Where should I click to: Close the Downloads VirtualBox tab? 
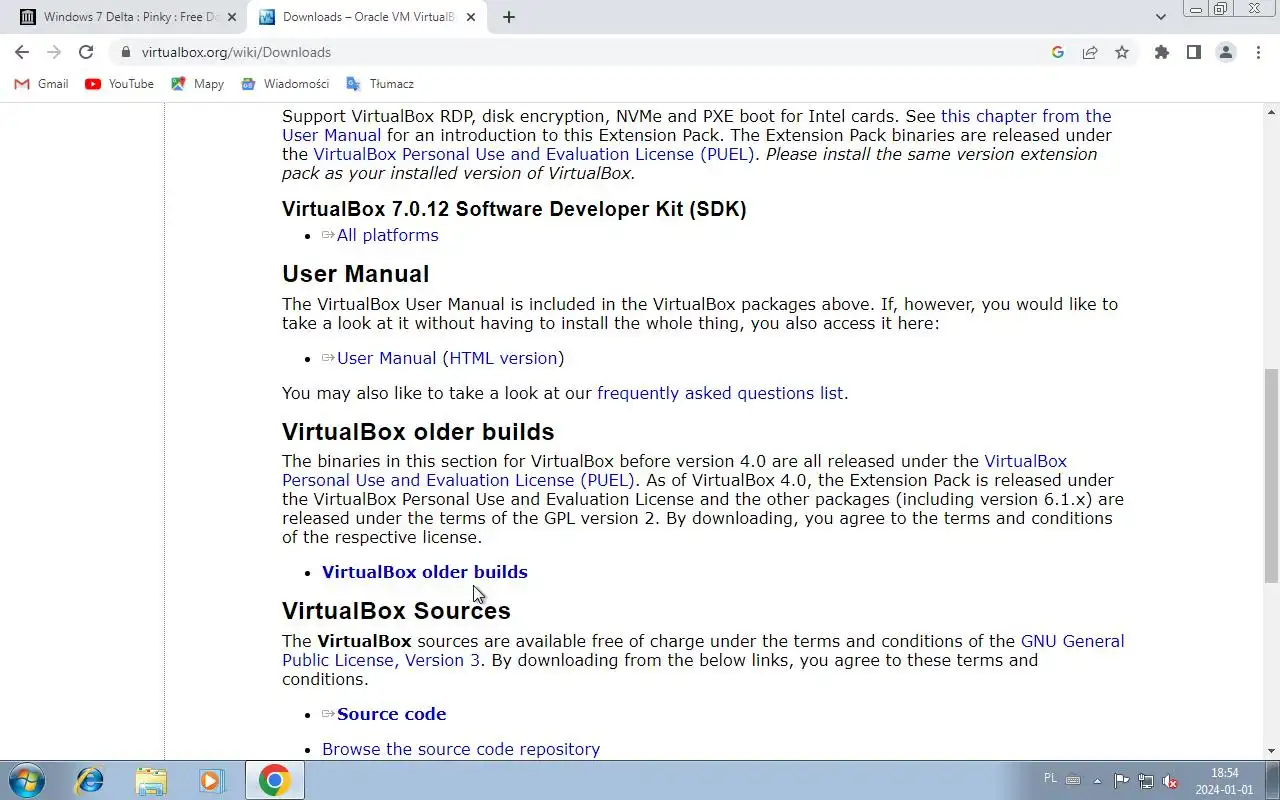click(470, 17)
